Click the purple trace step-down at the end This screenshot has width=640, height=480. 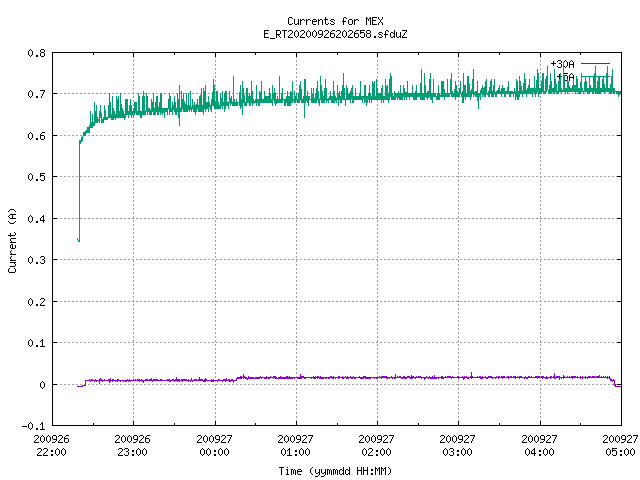click(x=614, y=382)
